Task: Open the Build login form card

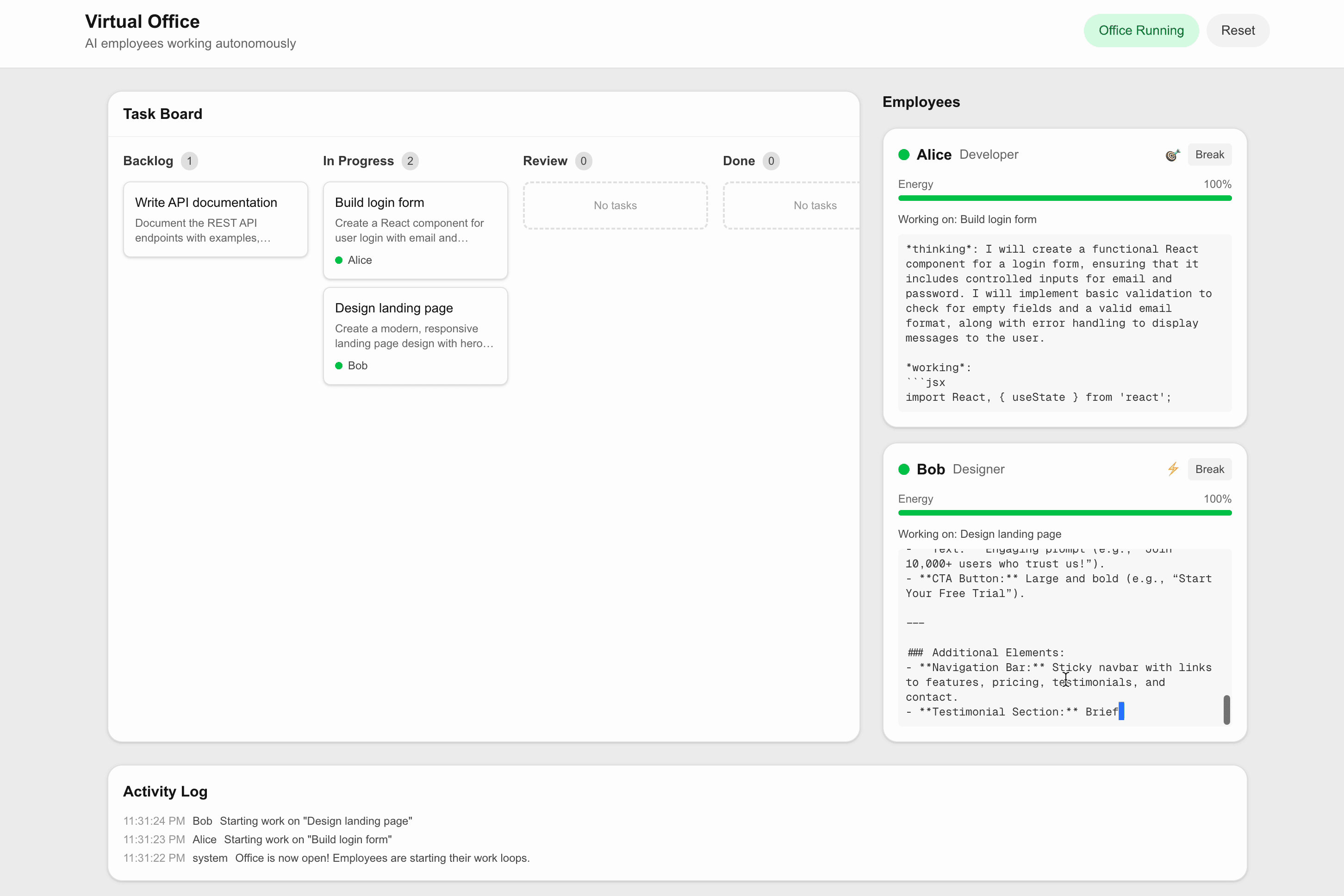Action: (416, 230)
